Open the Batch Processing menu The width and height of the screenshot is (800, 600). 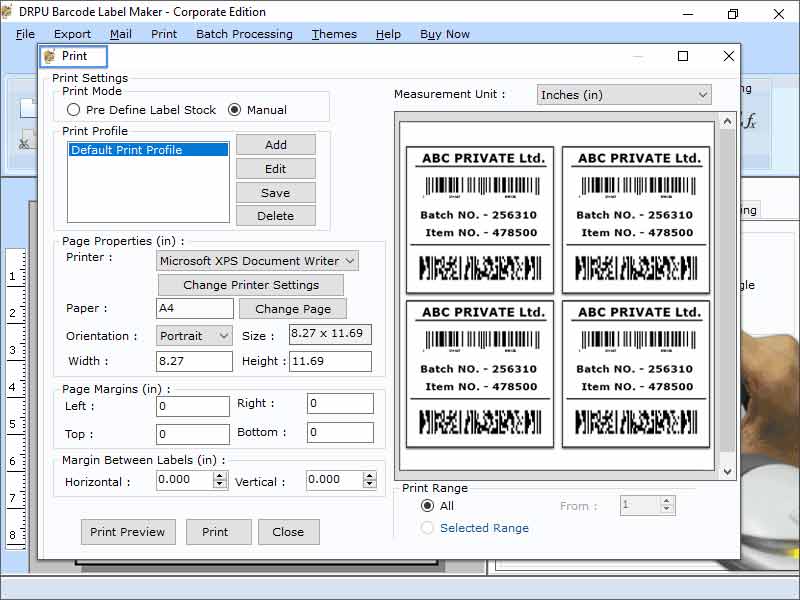(x=244, y=33)
